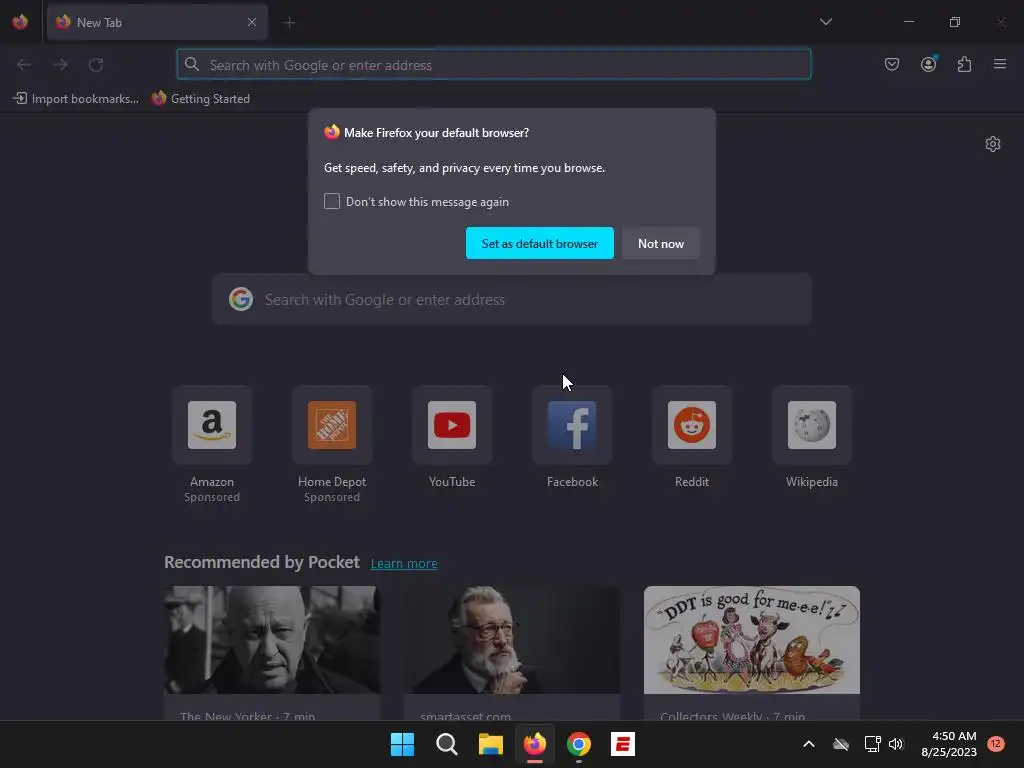Open the Collectors Weekly DDT story thumbnail
The width and height of the screenshot is (1024, 768).
coord(752,639)
